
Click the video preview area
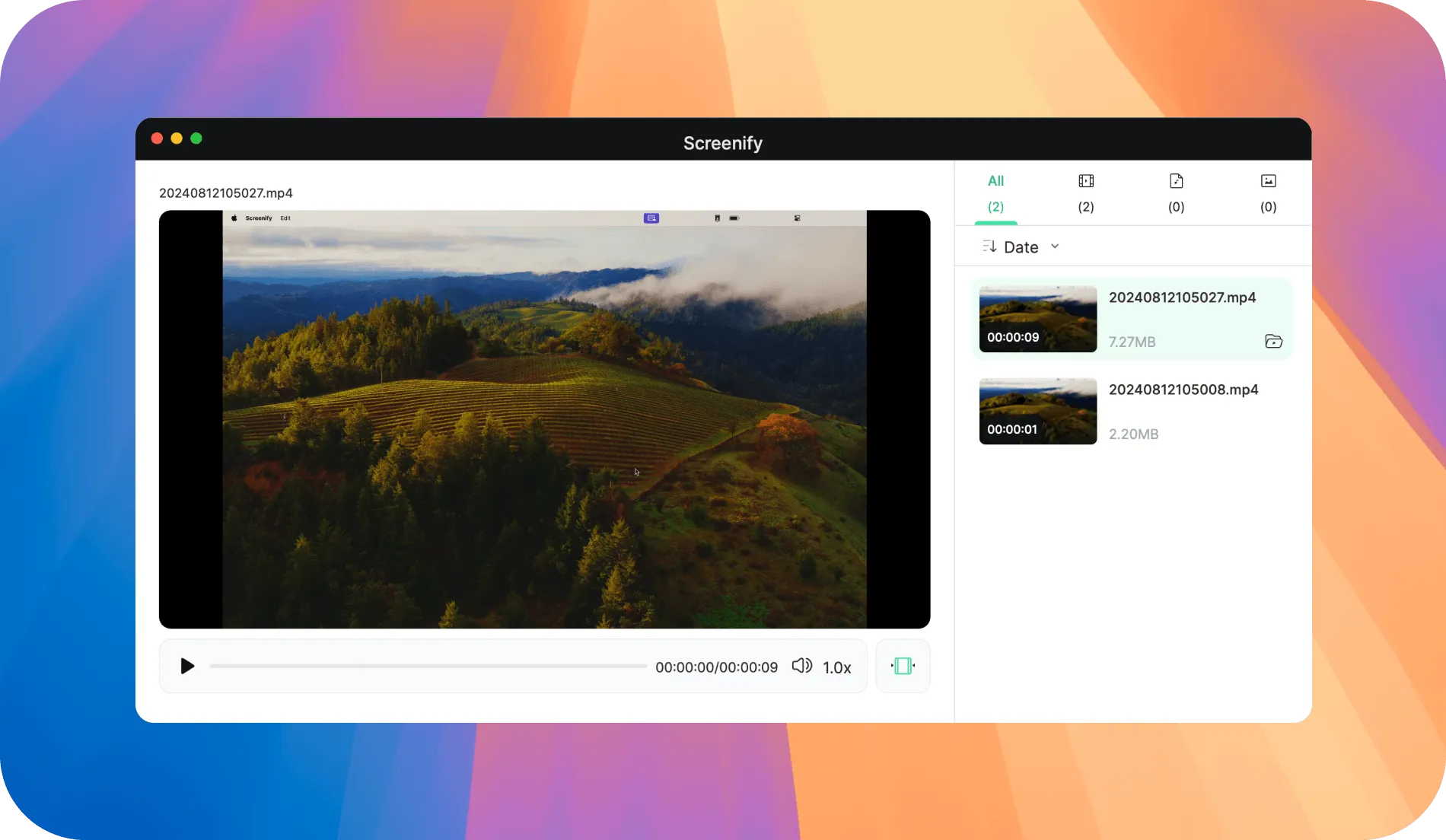coord(545,419)
